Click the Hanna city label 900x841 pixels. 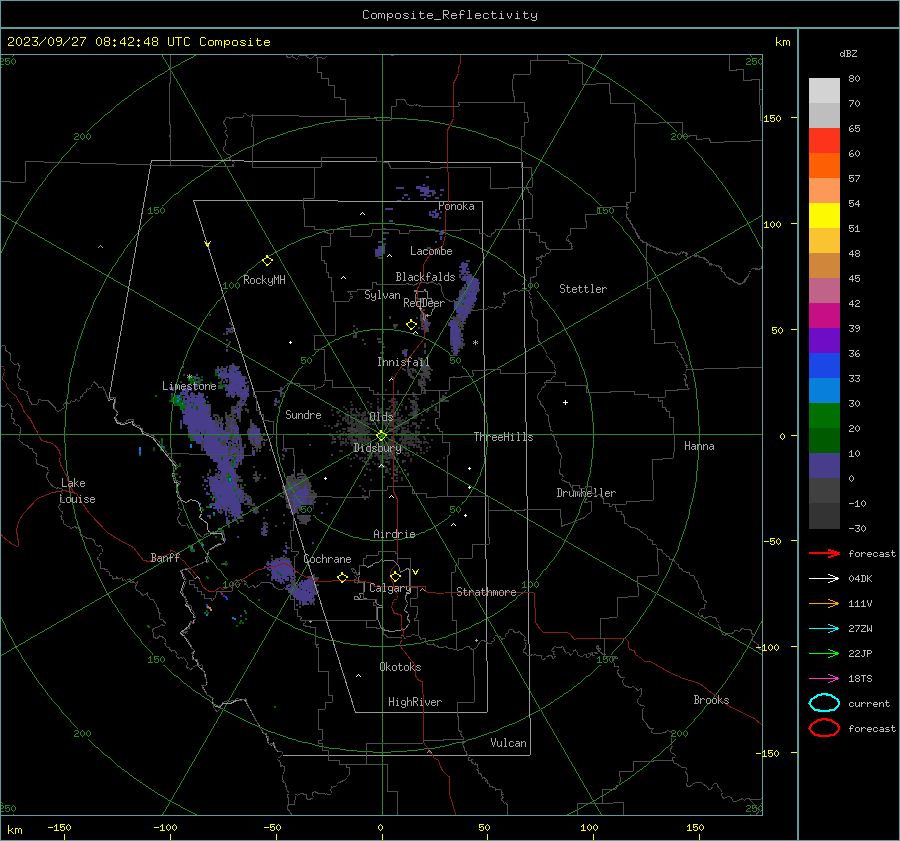click(699, 446)
